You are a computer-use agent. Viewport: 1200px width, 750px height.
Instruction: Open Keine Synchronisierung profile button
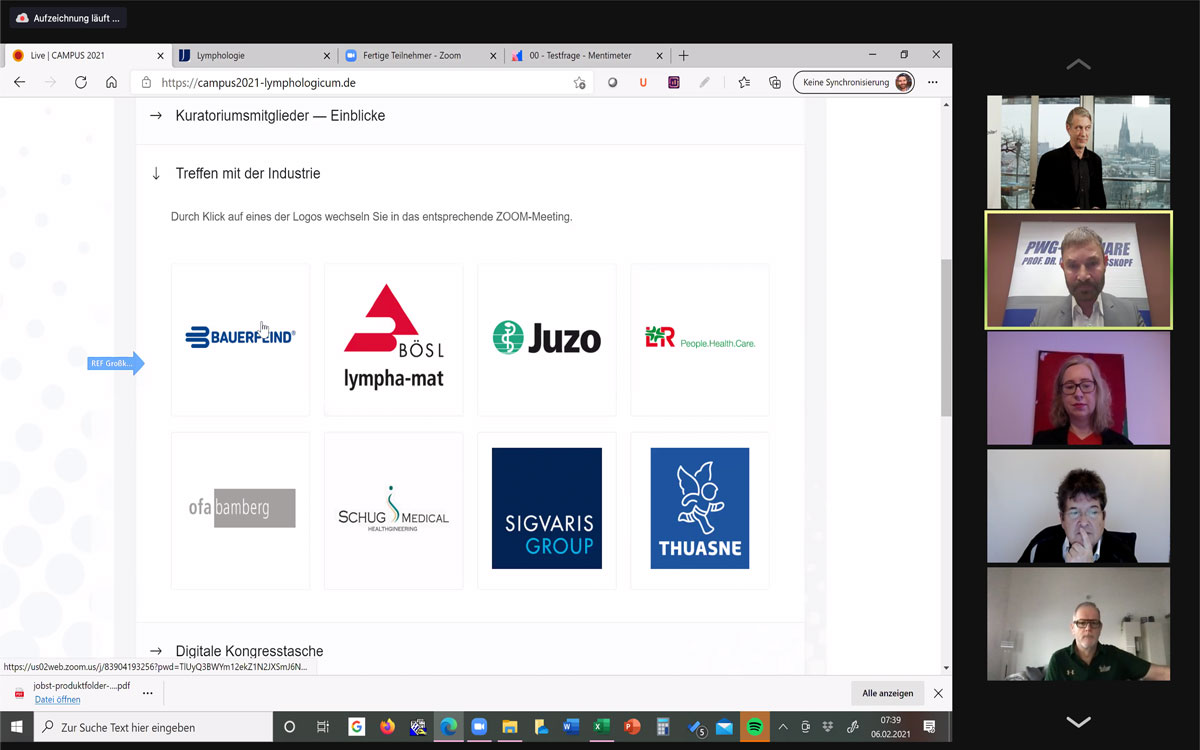(855, 82)
